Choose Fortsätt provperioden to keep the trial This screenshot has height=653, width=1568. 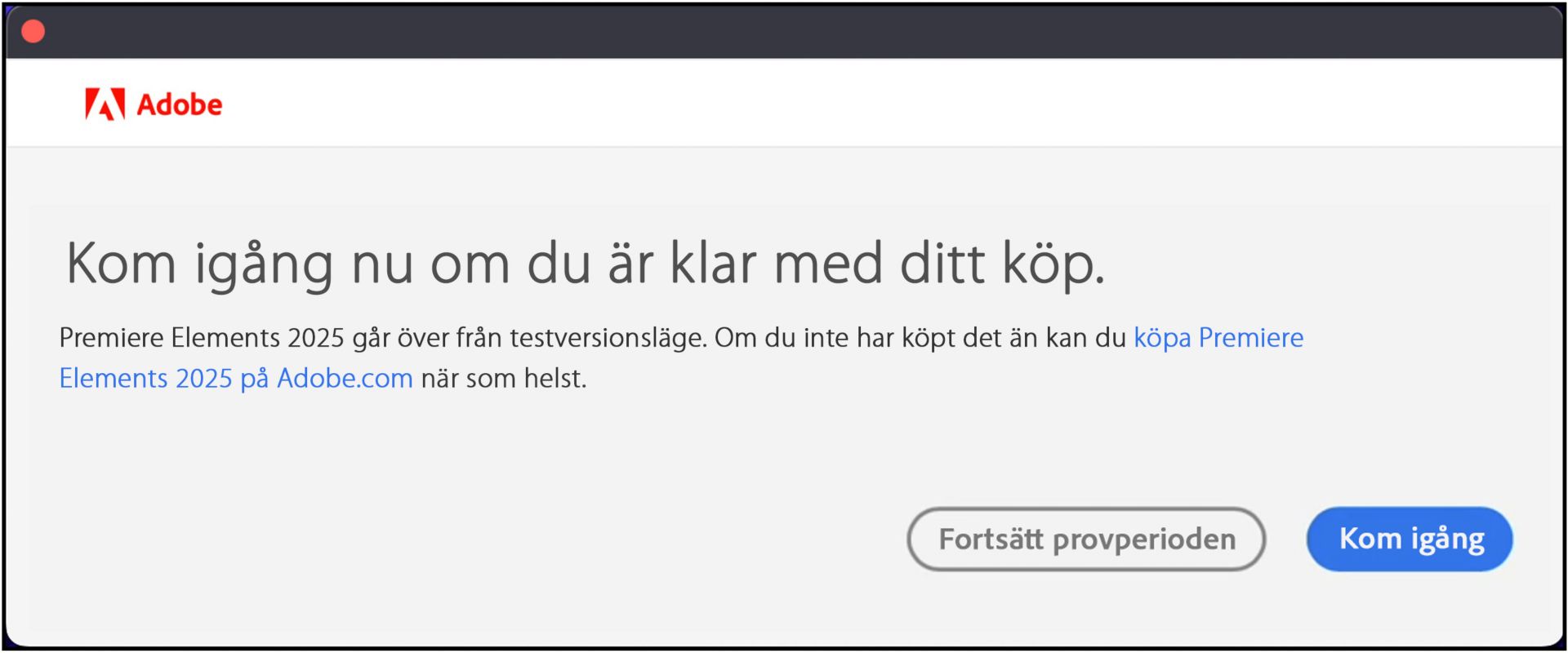coord(1086,539)
